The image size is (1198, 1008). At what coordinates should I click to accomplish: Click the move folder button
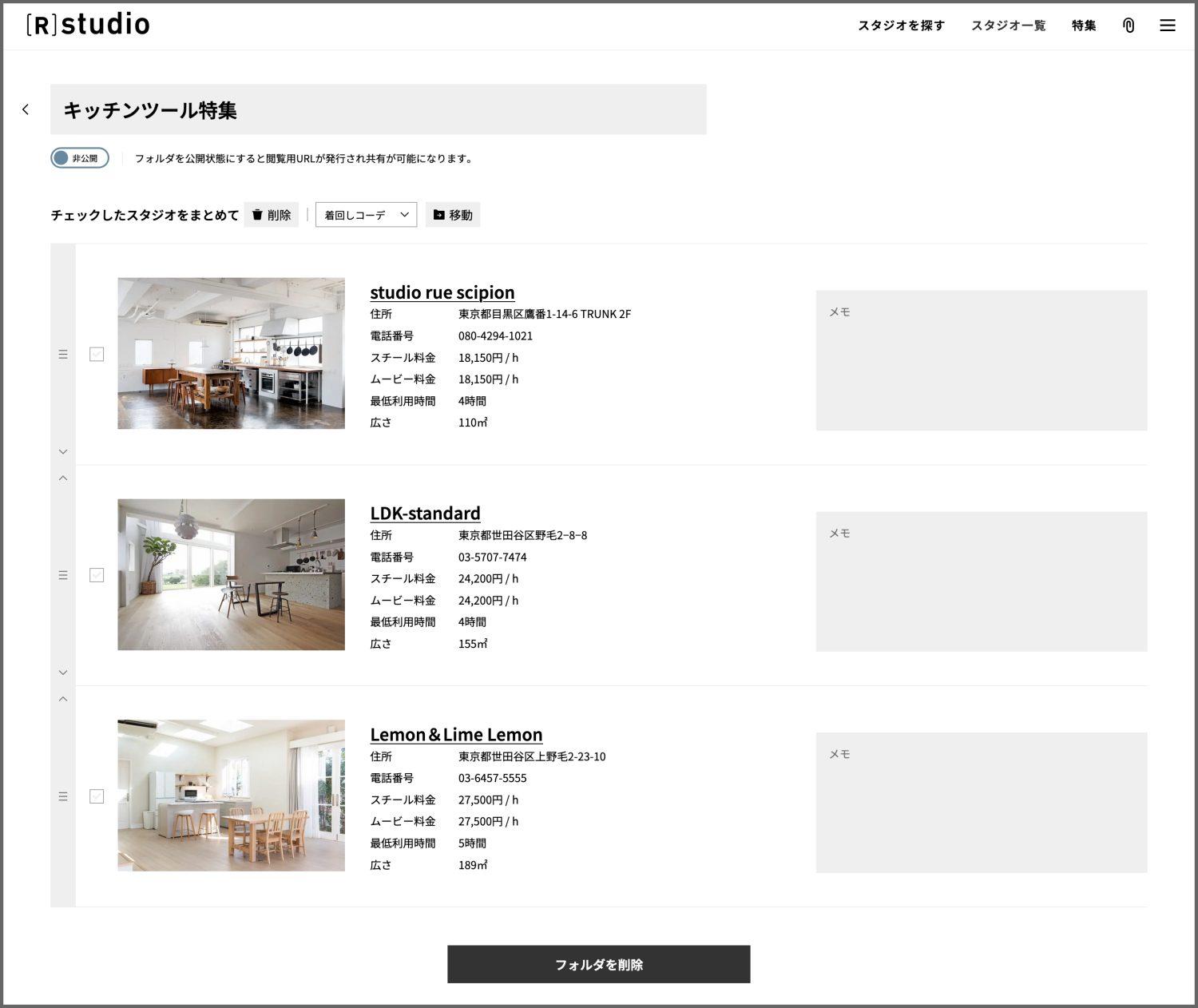tap(452, 215)
